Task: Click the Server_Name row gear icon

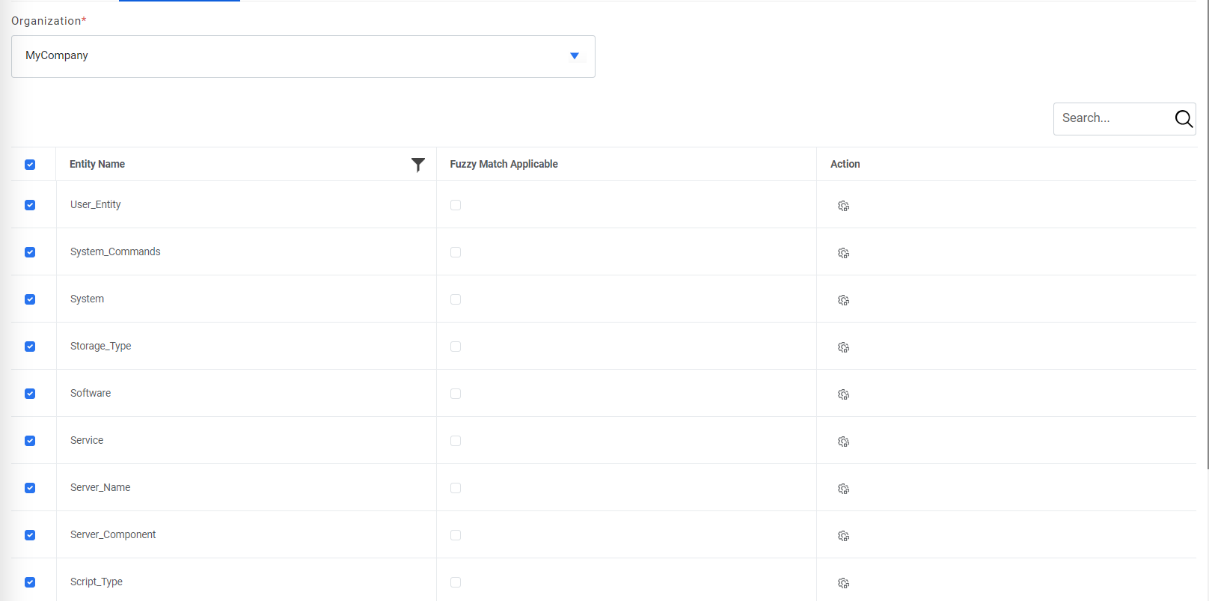Action: click(x=843, y=488)
